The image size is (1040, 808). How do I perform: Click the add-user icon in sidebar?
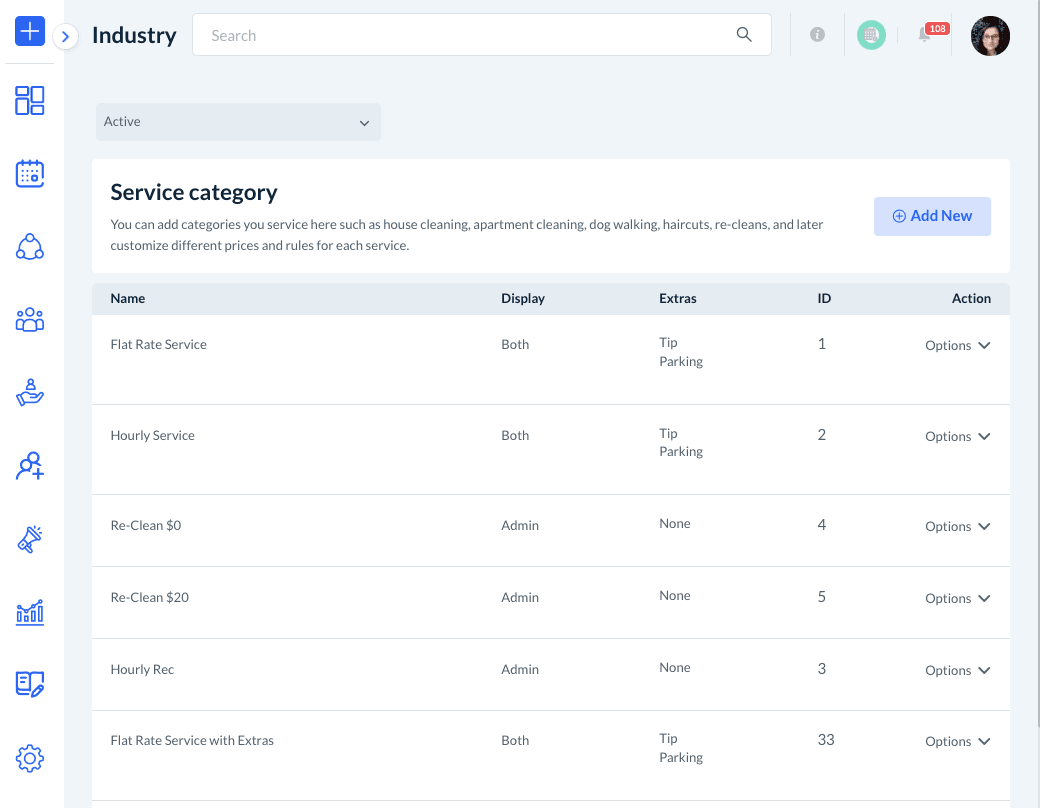click(30, 466)
